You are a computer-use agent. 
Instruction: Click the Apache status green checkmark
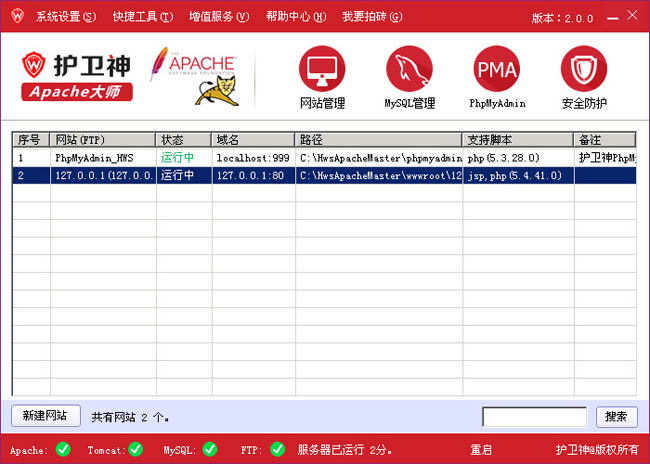63,449
